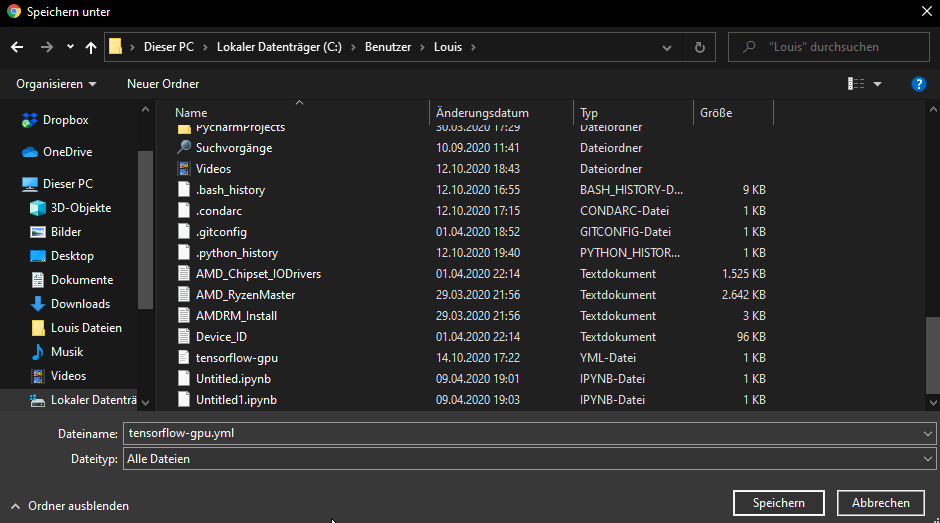Click the back navigation arrow
Screen dimensions: 940x523
(x=17, y=47)
